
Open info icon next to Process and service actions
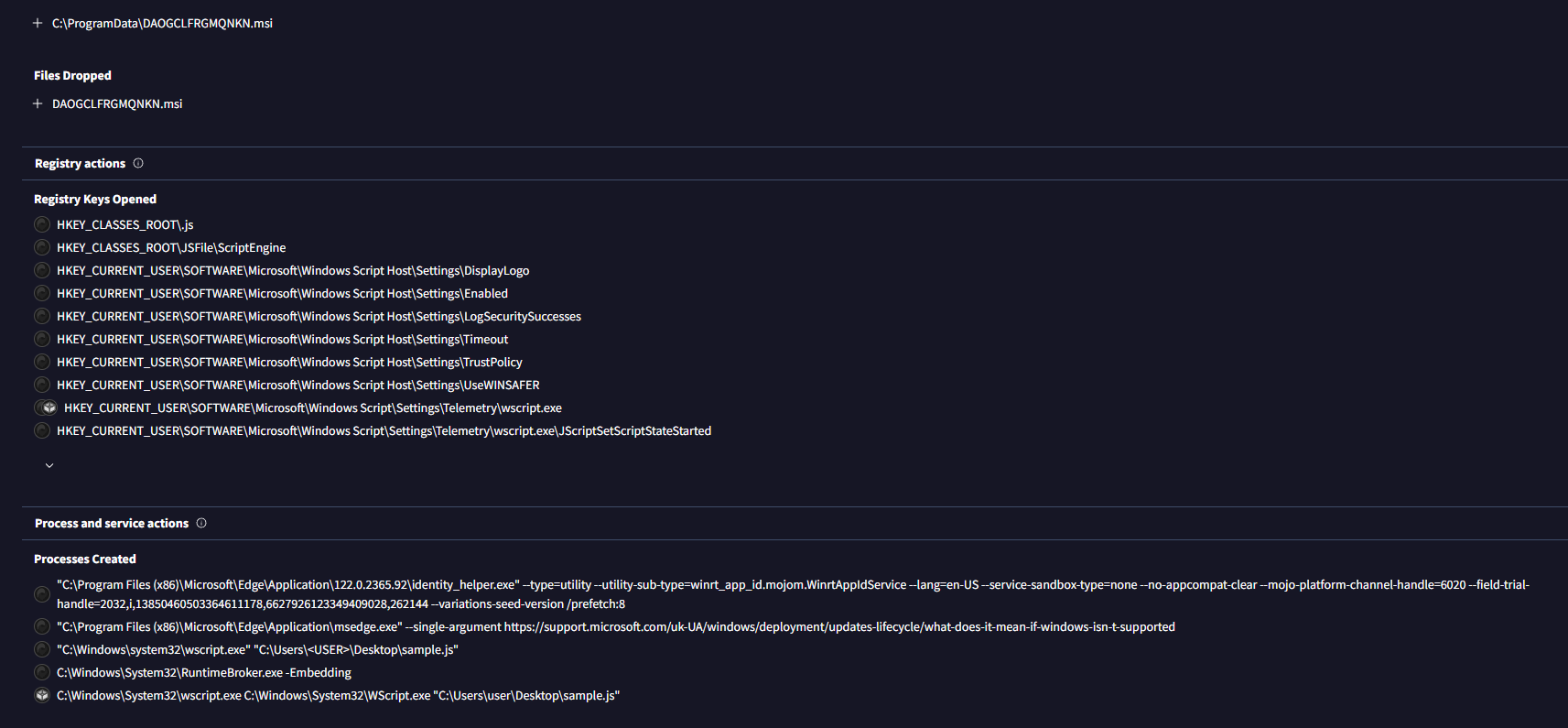coord(201,523)
